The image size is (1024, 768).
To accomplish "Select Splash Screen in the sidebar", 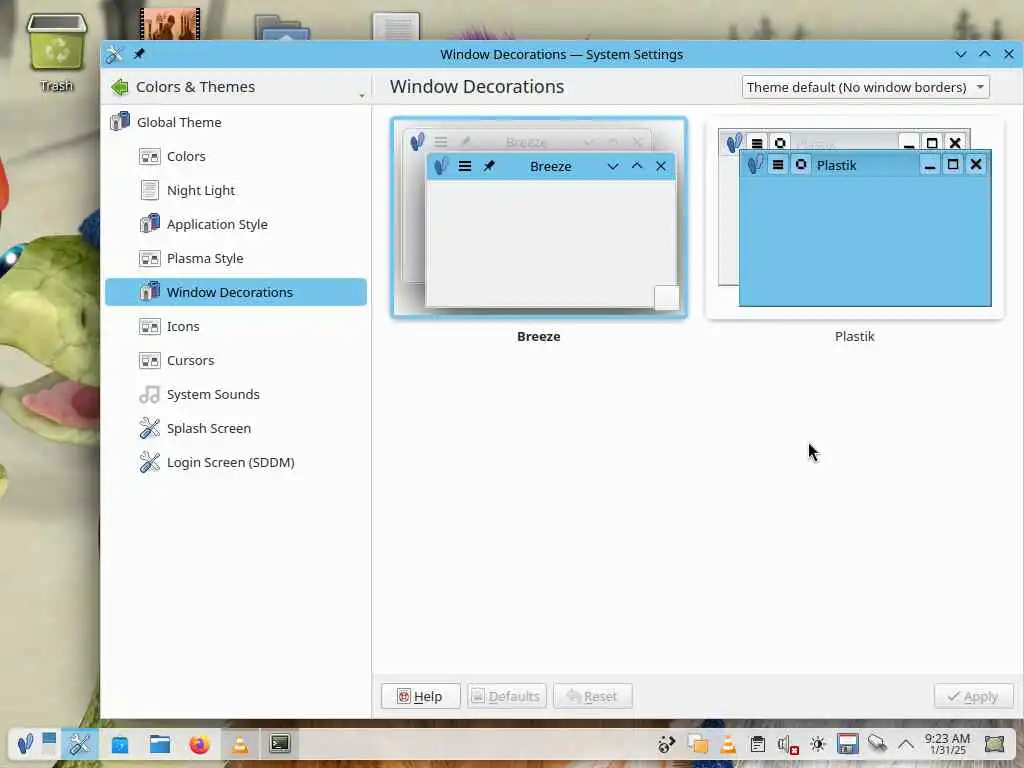I will [x=236, y=428].
